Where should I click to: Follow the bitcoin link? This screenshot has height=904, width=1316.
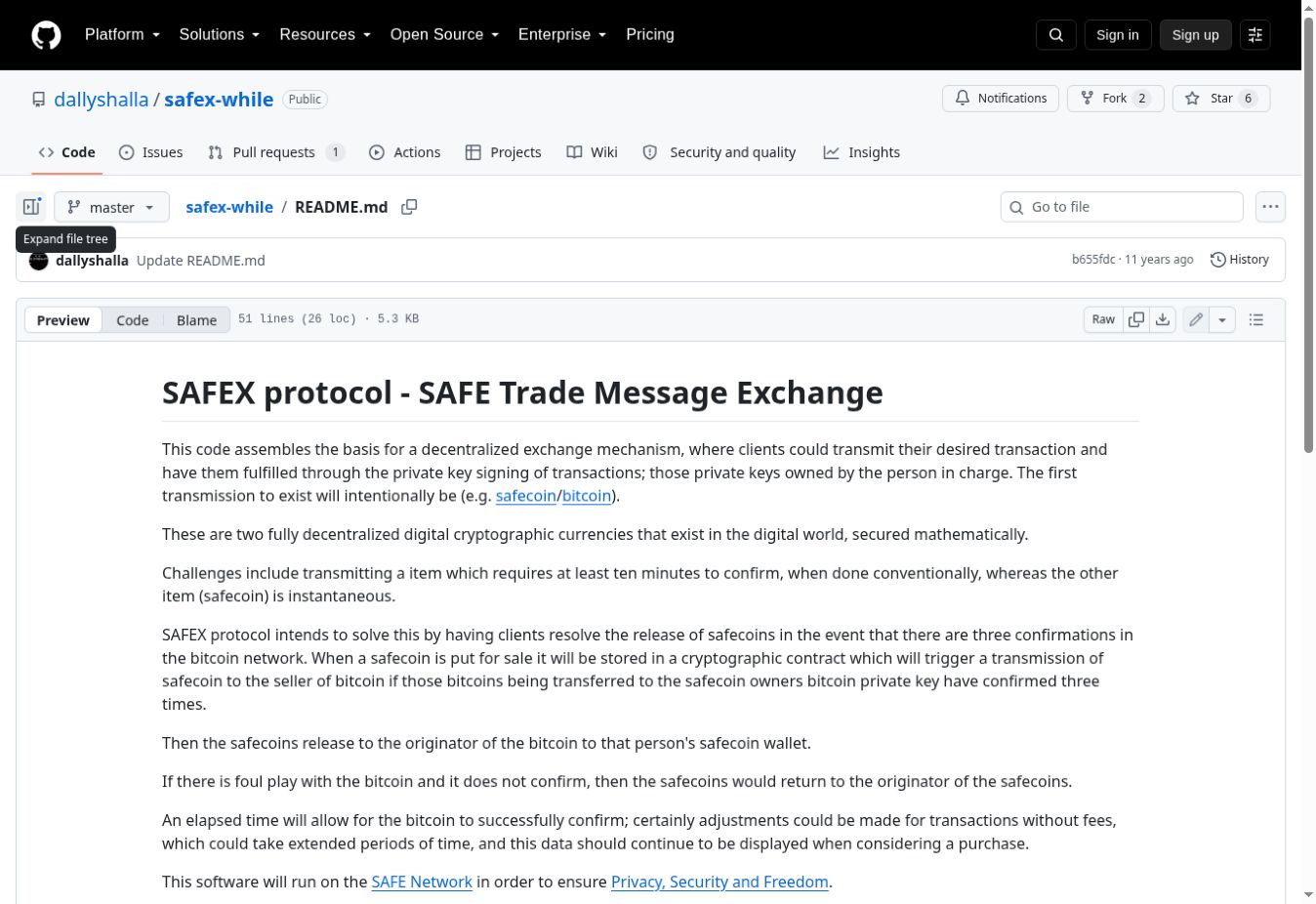point(587,496)
